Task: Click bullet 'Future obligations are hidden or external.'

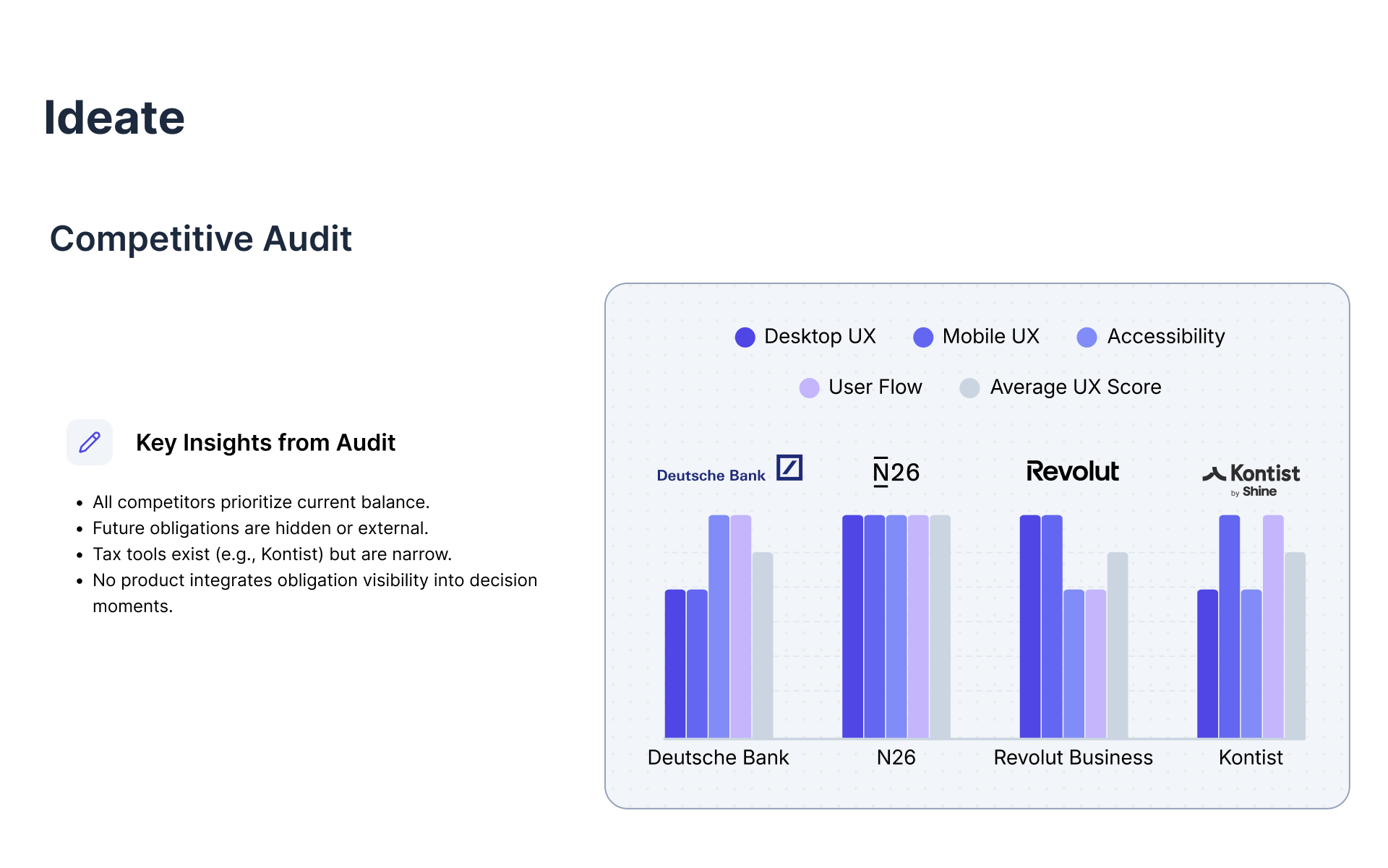Action: 260,528
